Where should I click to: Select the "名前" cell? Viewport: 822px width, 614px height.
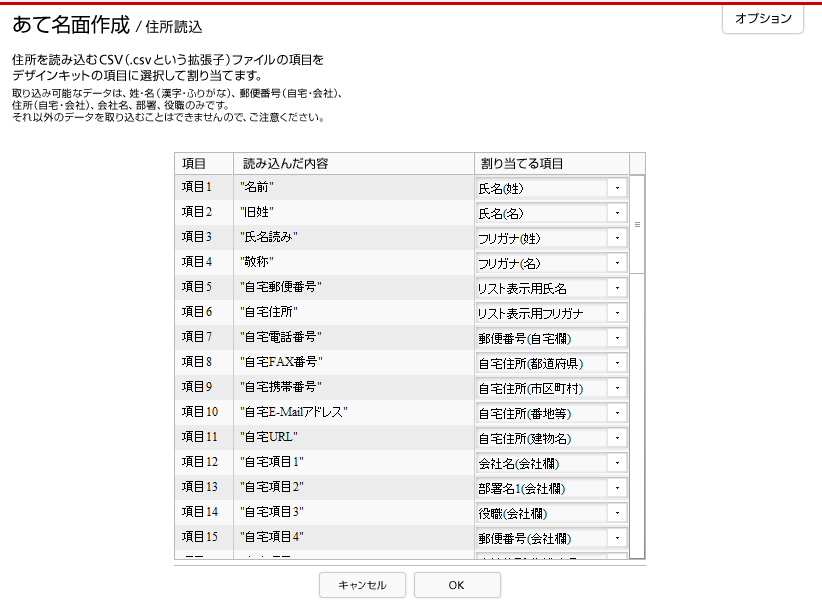click(x=354, y=187)
